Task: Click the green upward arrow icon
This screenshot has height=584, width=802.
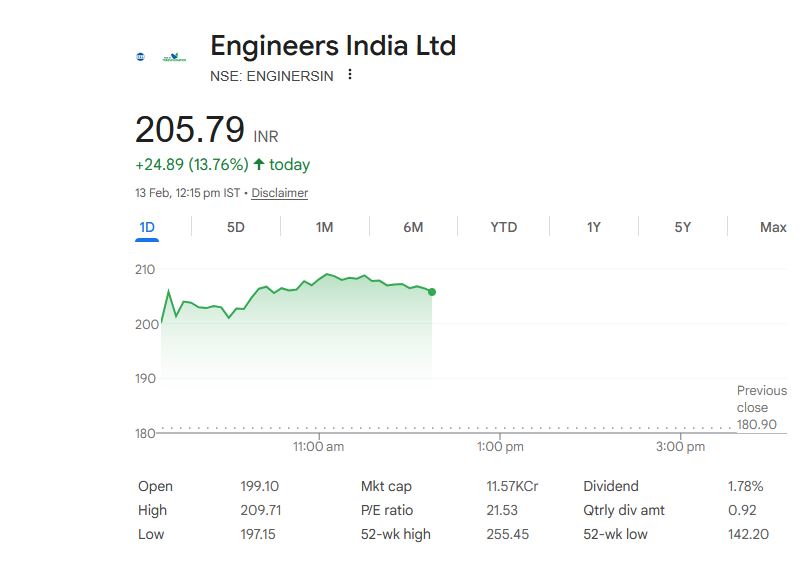Action: 259,164
